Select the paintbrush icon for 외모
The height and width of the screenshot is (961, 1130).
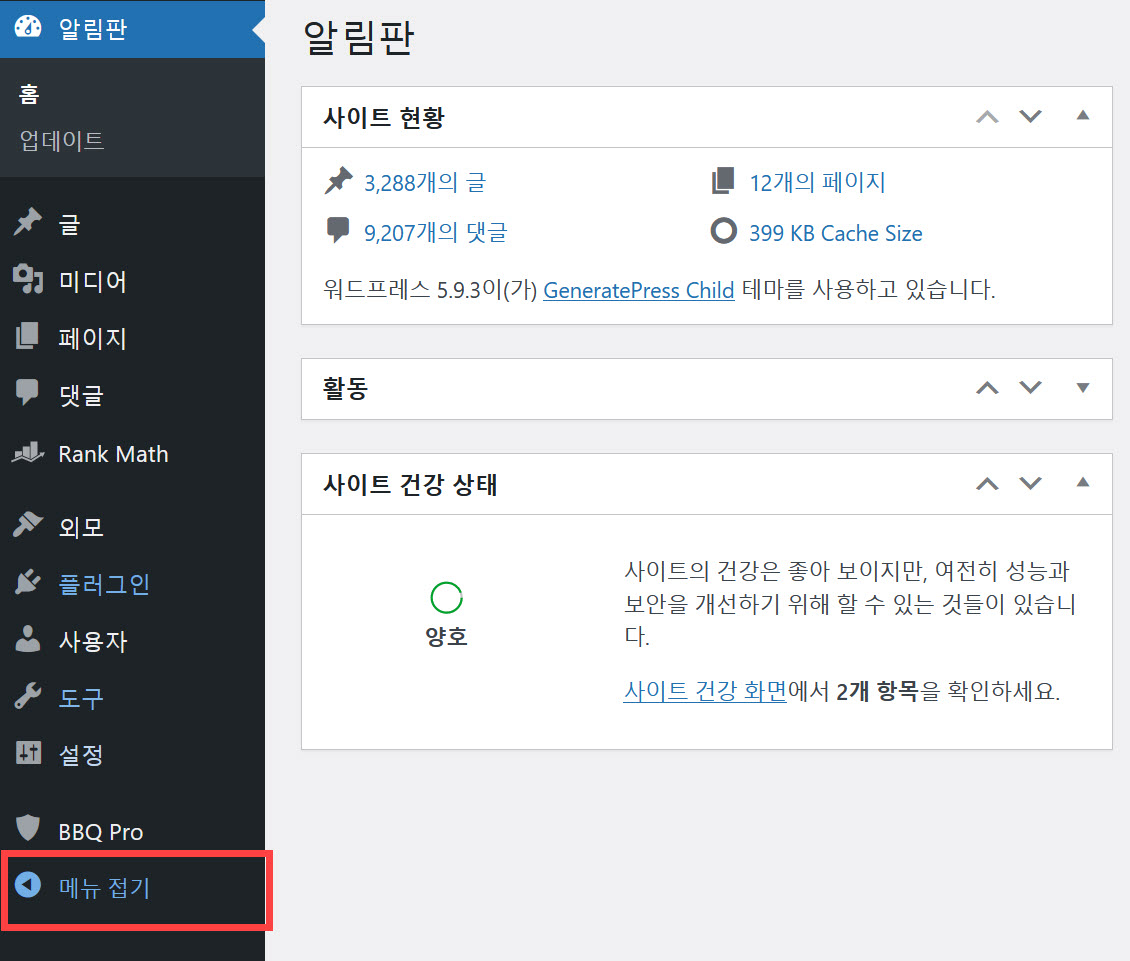point(28,525)
